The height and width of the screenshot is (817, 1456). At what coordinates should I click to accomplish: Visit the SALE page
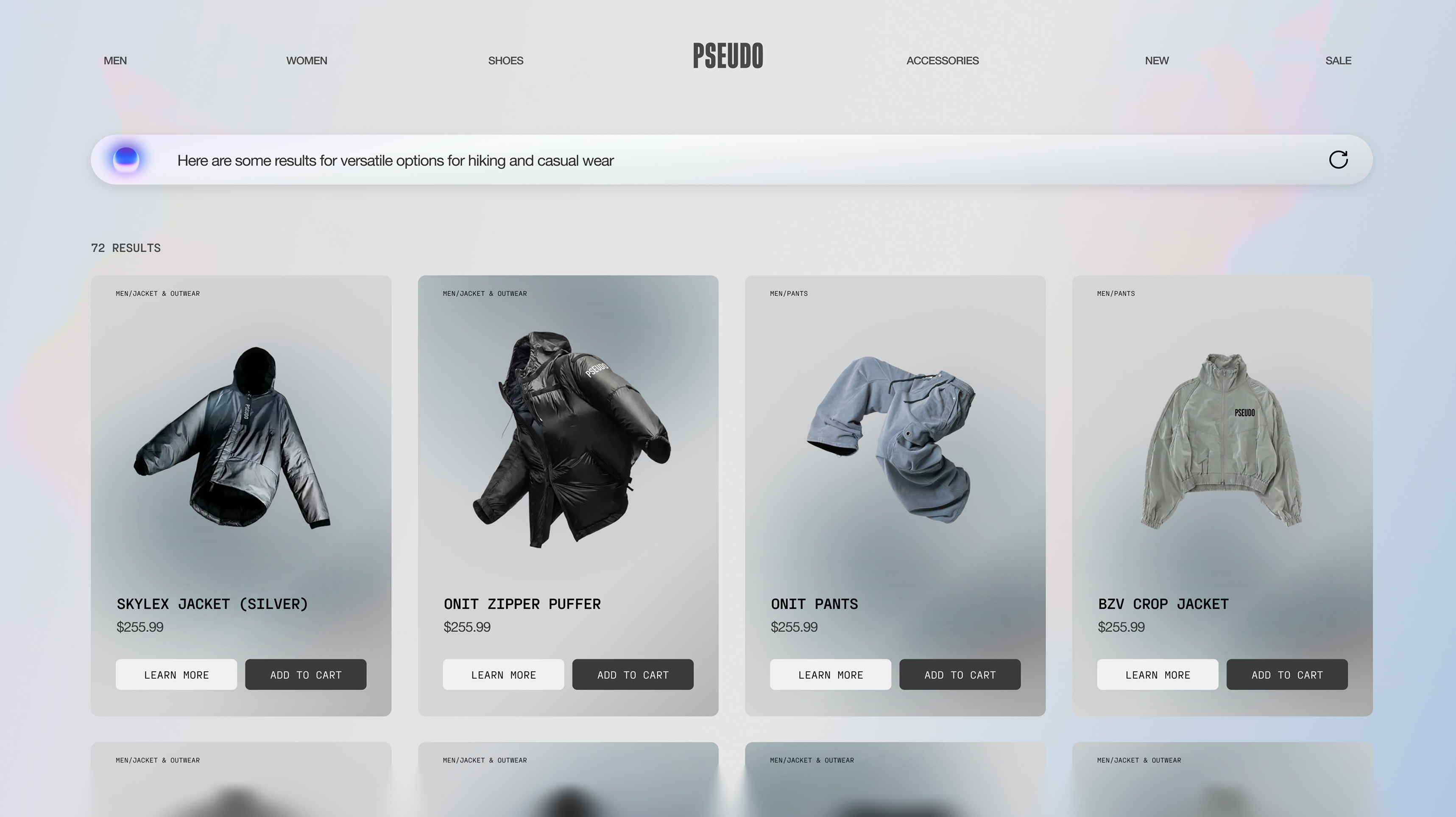[x=1338, y=61]
